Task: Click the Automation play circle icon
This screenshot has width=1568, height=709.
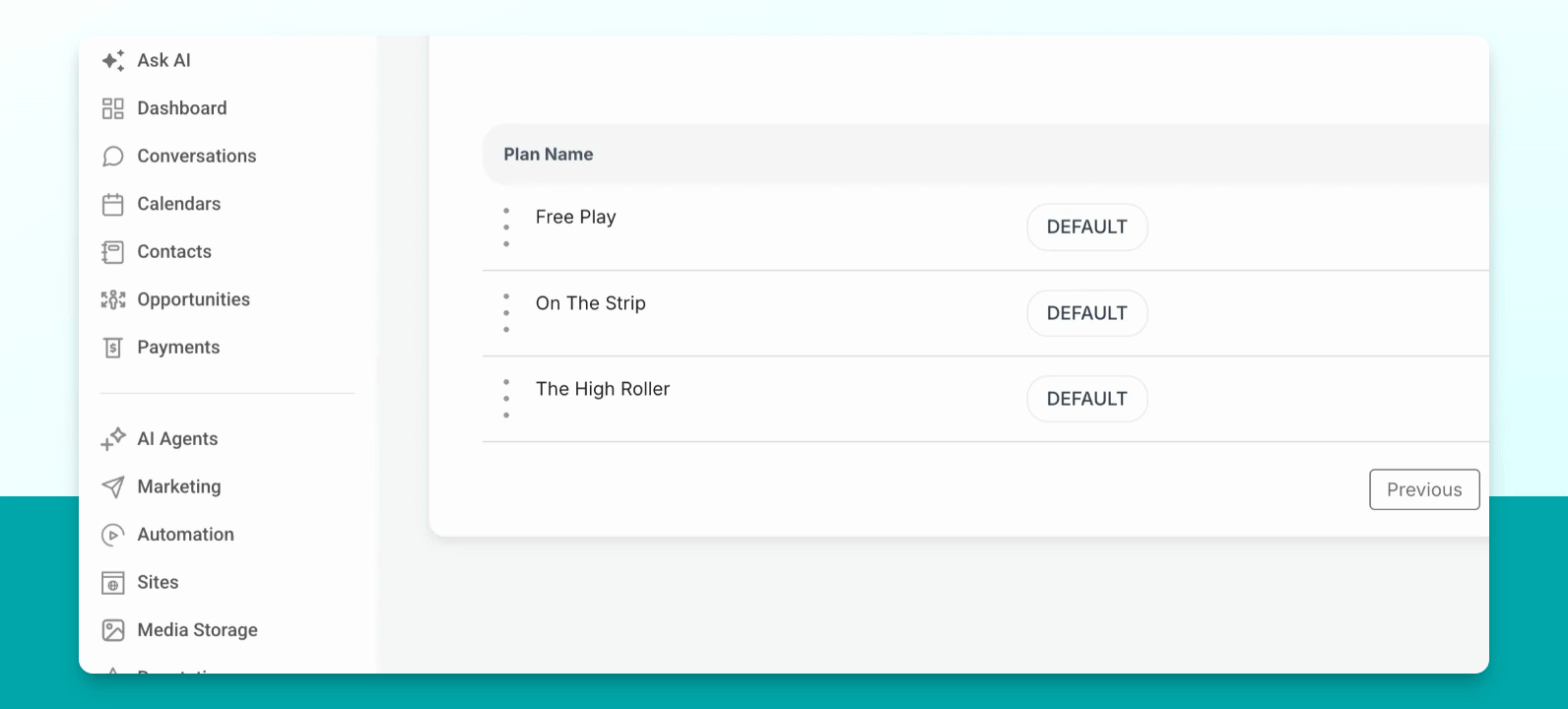Action: tap(113, 535)
